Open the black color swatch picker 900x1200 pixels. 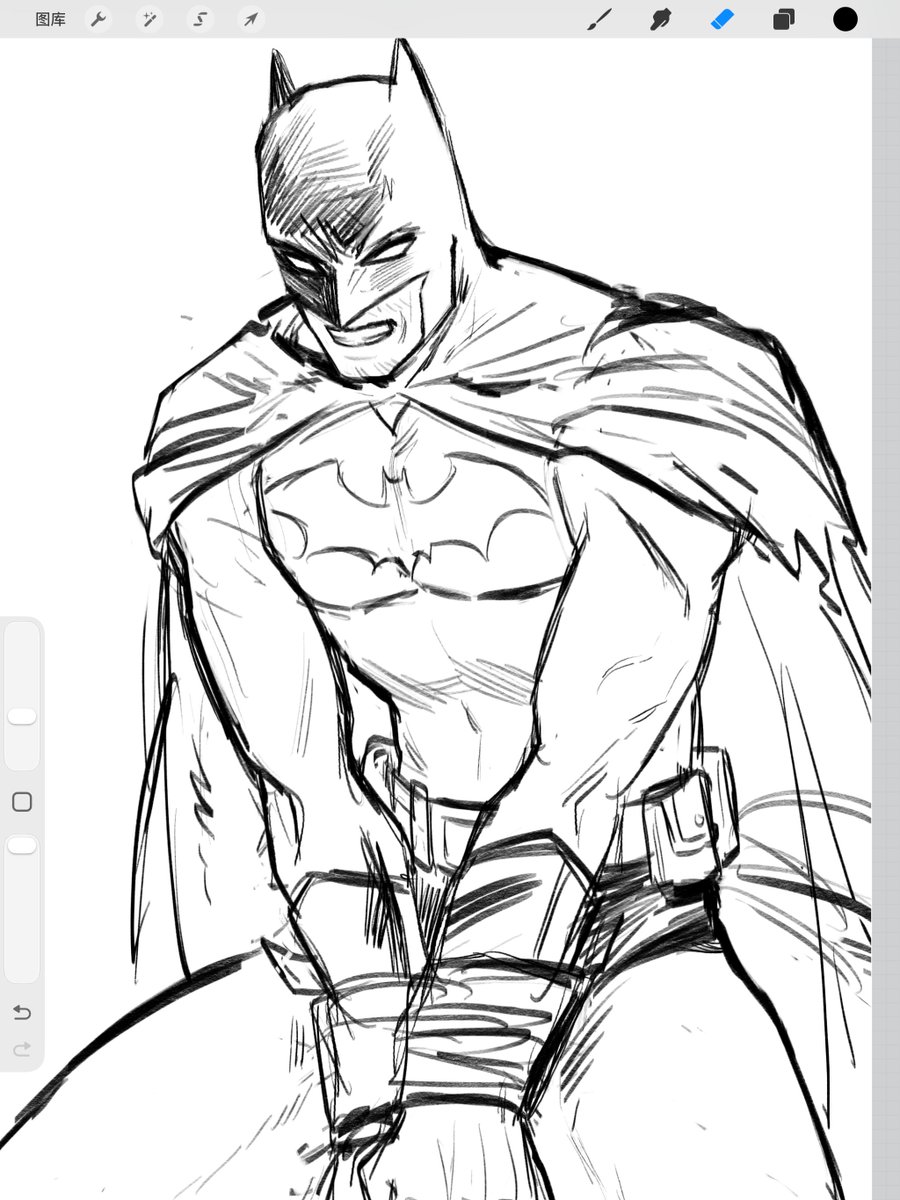(845, 19)
